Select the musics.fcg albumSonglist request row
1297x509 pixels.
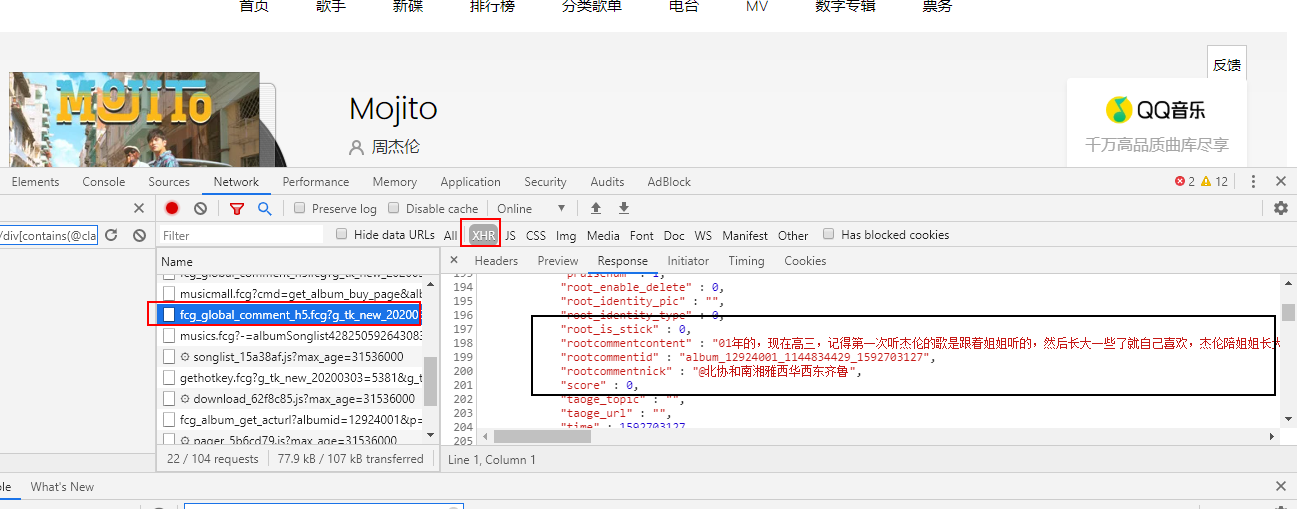click(291, 335)
